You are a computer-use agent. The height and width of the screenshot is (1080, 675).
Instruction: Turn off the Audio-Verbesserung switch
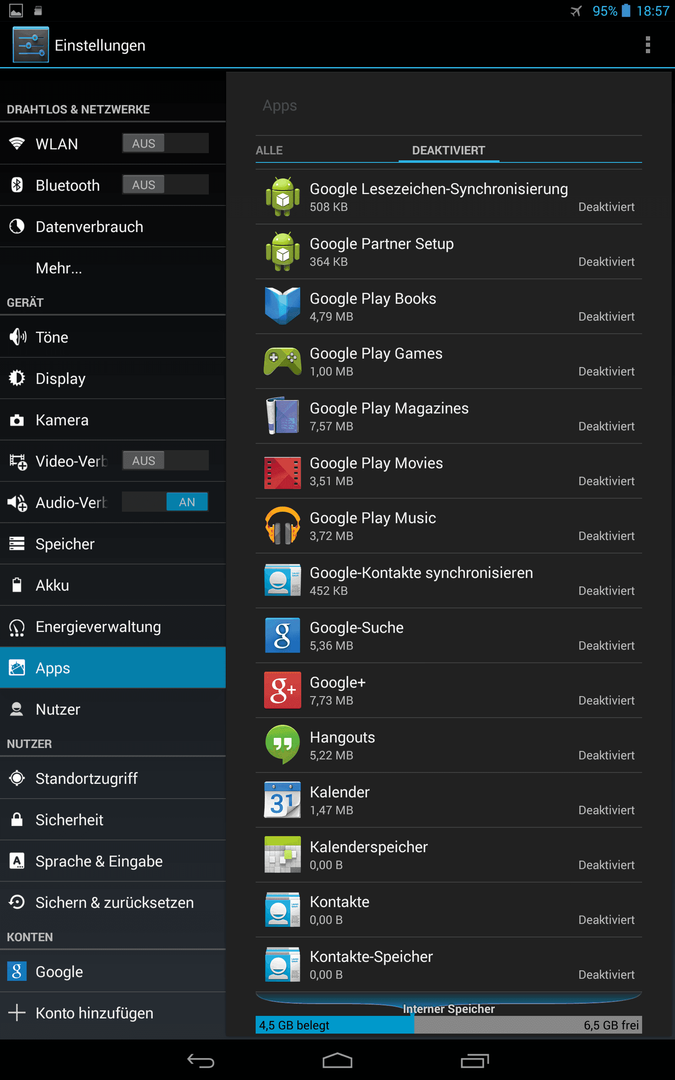click(x=165, y=502)
